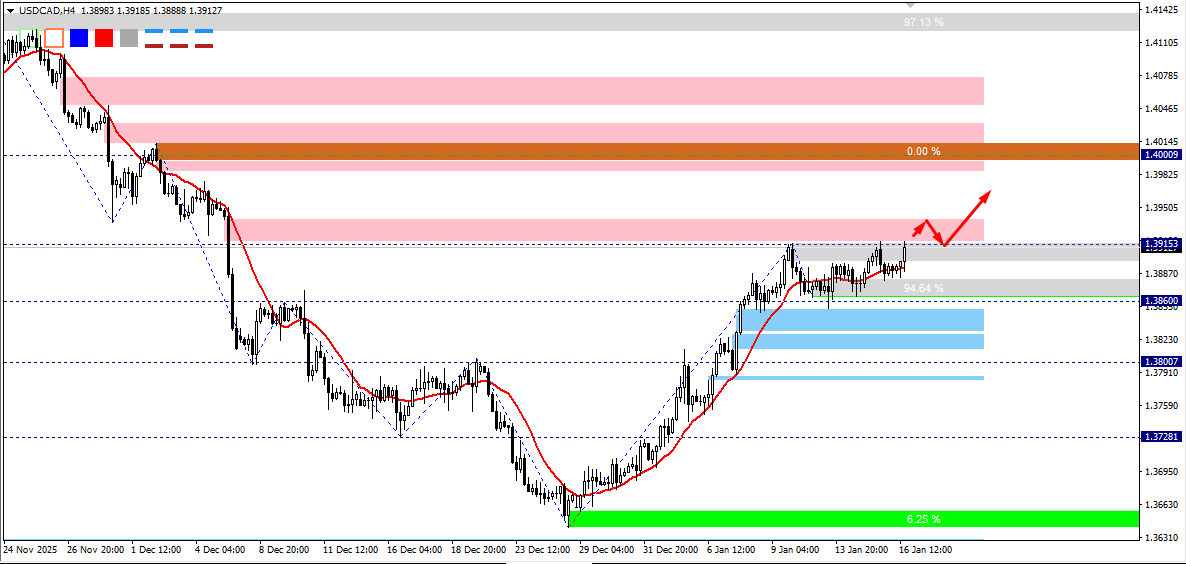This screenshot has height=564, width=1186.
Task: Click the 29 Dec 04:00 time label
Action: [607, 550]
